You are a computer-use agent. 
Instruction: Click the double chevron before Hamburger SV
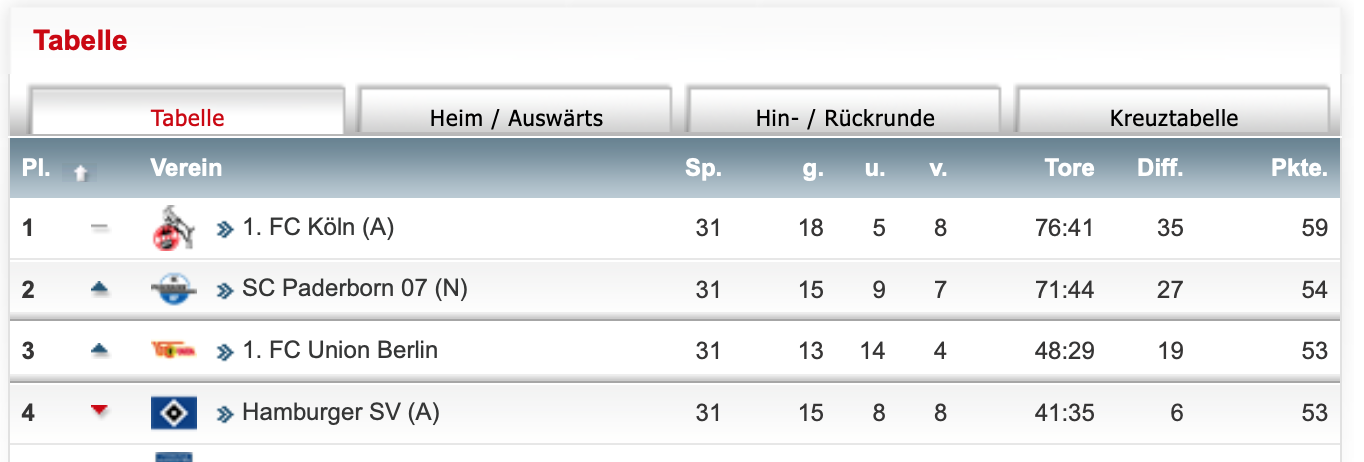[x=225, y=413]
